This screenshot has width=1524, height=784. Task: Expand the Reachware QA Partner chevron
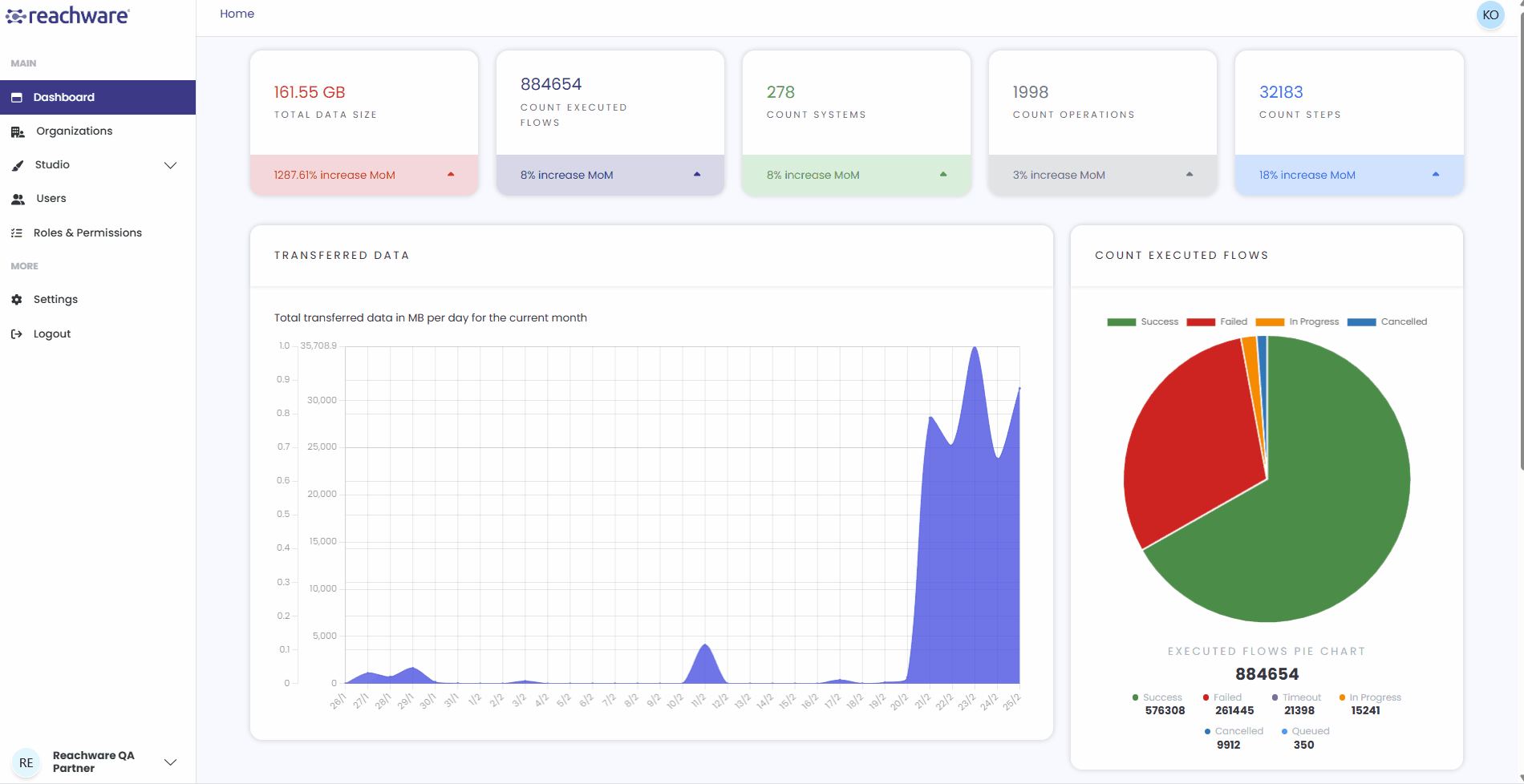pos(170,762)
